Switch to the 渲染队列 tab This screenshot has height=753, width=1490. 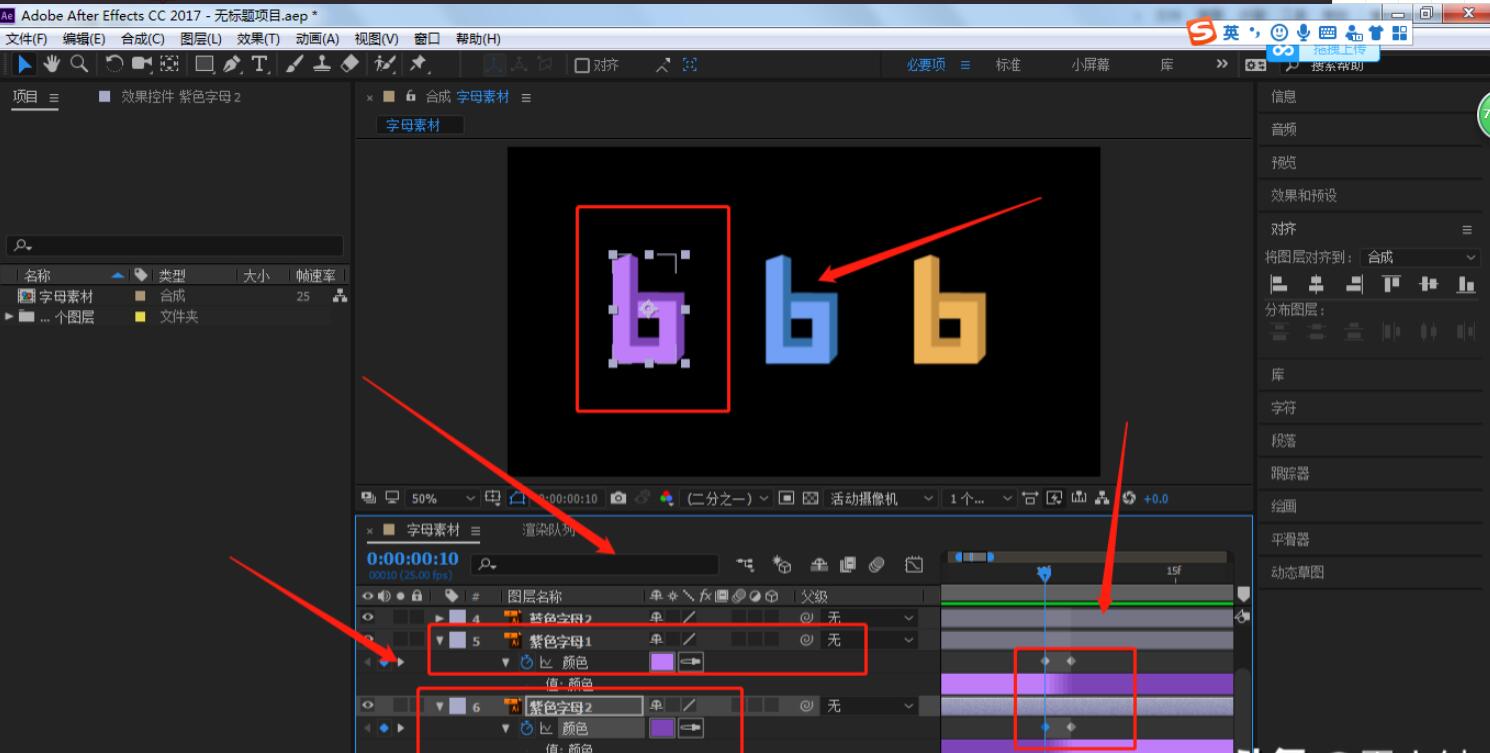tap(549, 530)
